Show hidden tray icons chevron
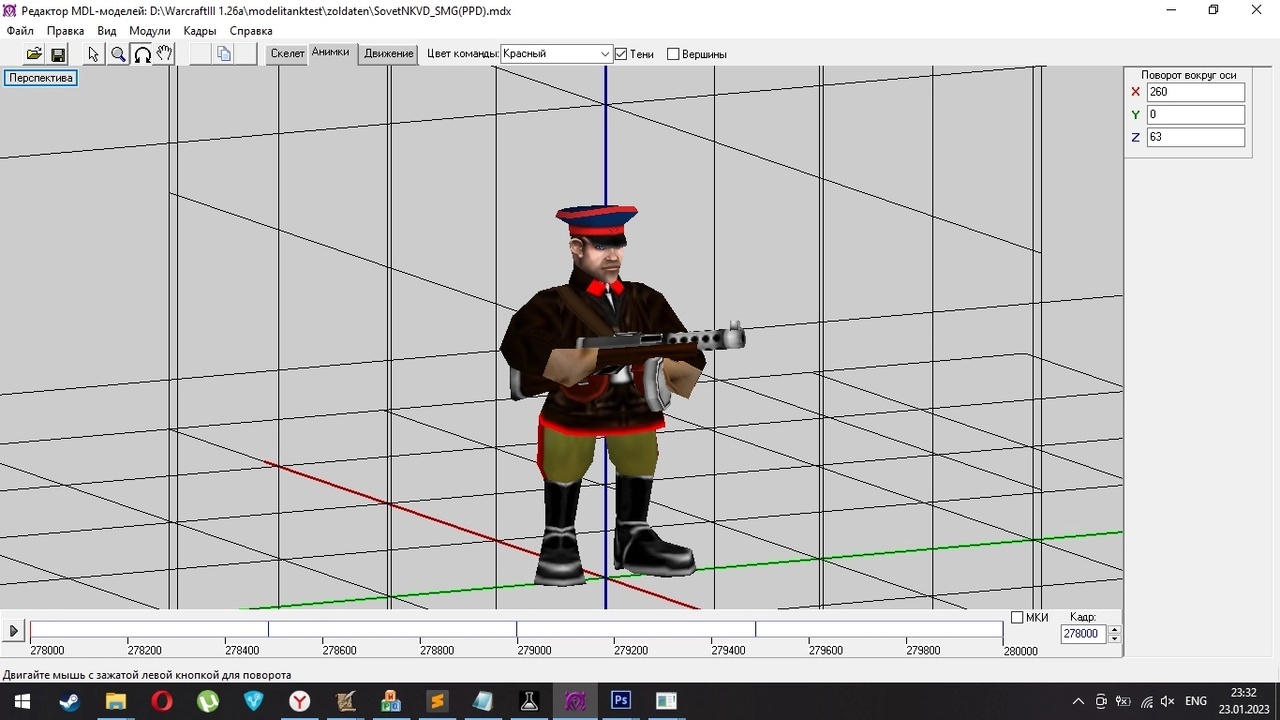 pyautogui.click(x=1078, y=701)
